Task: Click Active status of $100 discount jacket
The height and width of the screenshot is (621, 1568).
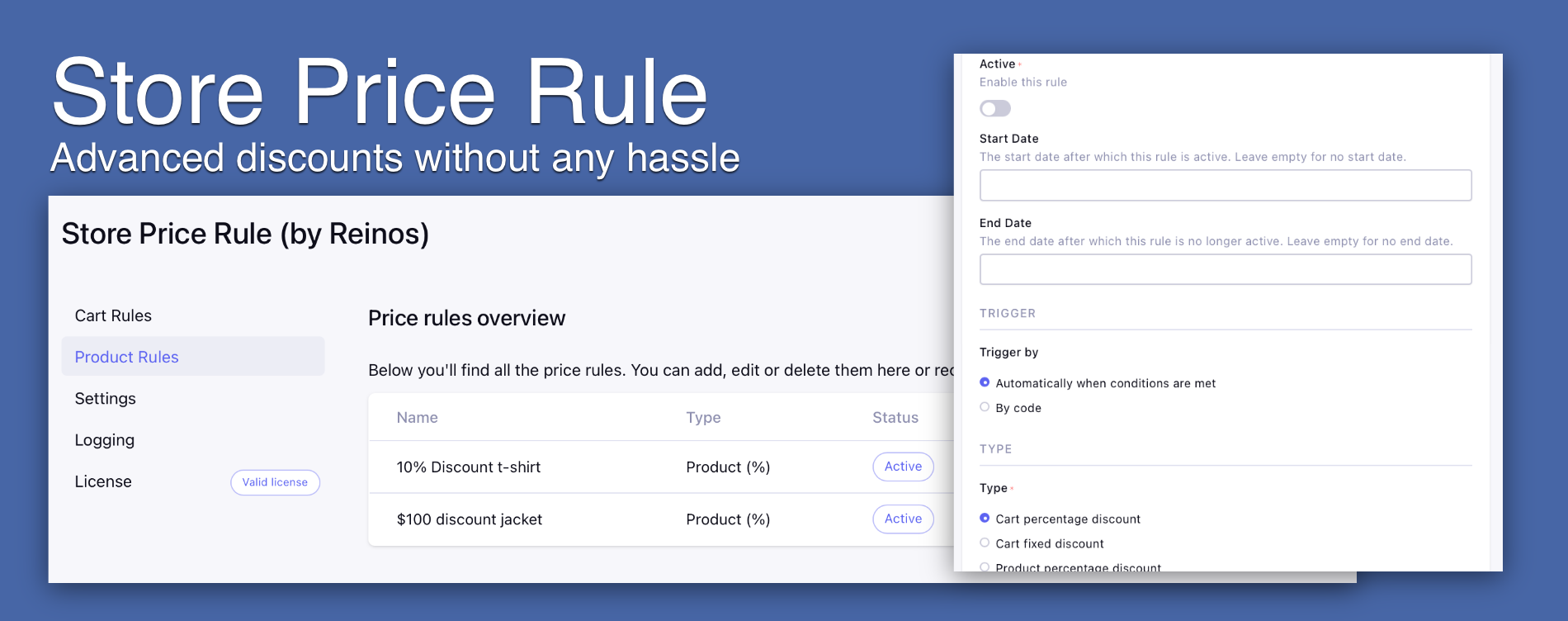Action: 903,519
